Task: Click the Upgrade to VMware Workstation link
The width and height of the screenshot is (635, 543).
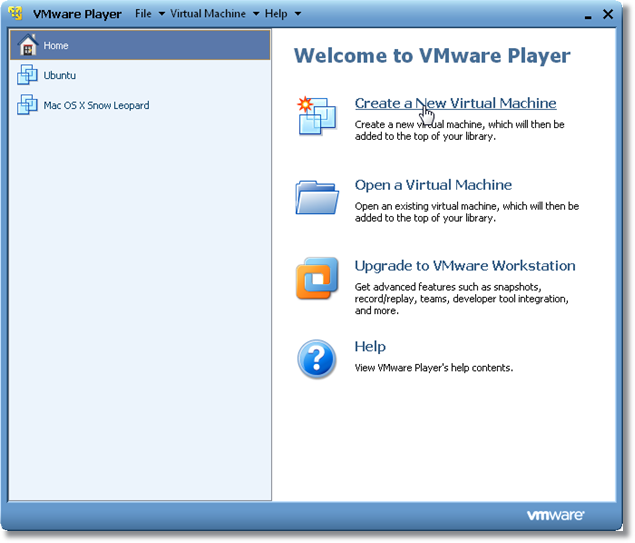Action: 465,266
